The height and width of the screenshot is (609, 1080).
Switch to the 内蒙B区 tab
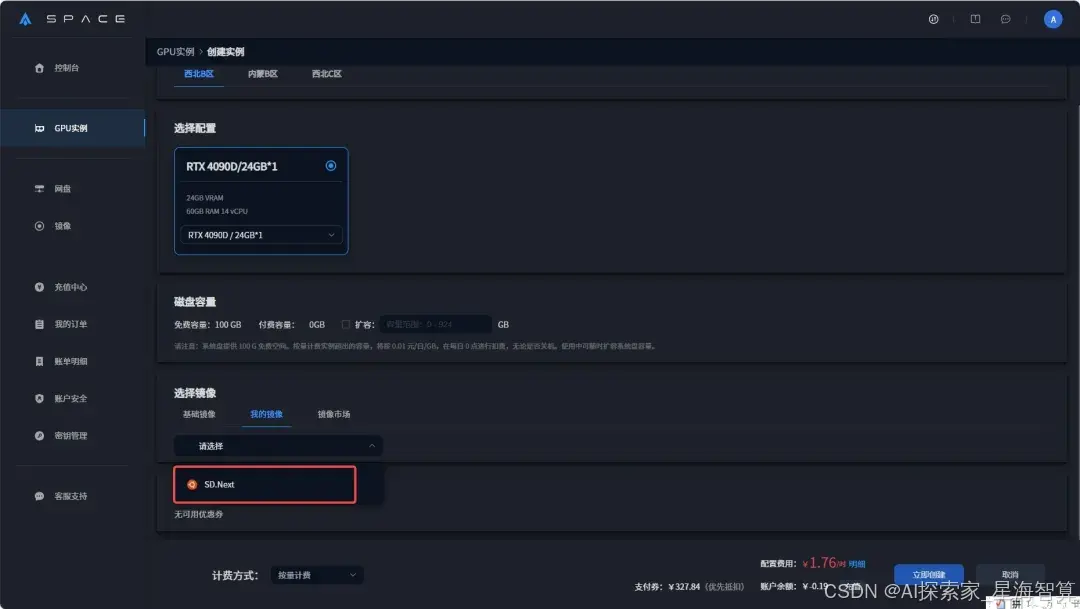click(262, 74)
